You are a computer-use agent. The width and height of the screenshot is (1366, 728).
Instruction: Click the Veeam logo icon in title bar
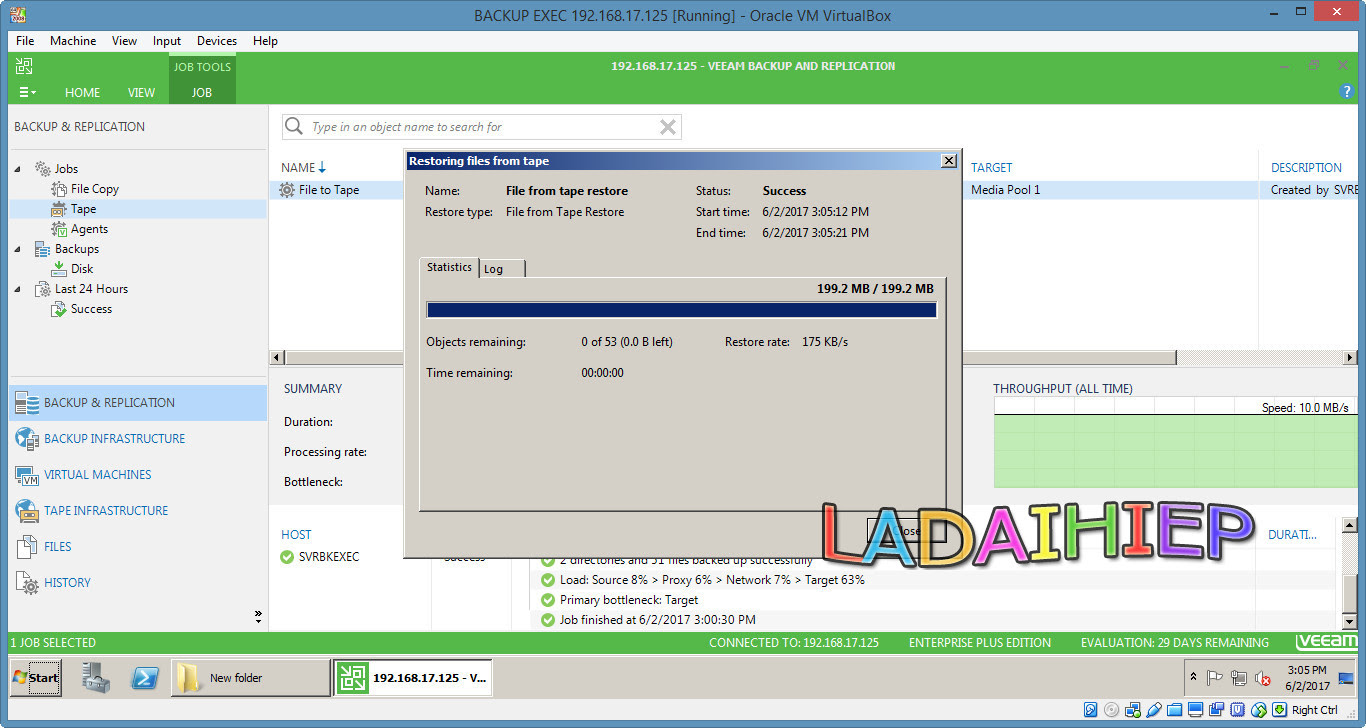(24, 66)
